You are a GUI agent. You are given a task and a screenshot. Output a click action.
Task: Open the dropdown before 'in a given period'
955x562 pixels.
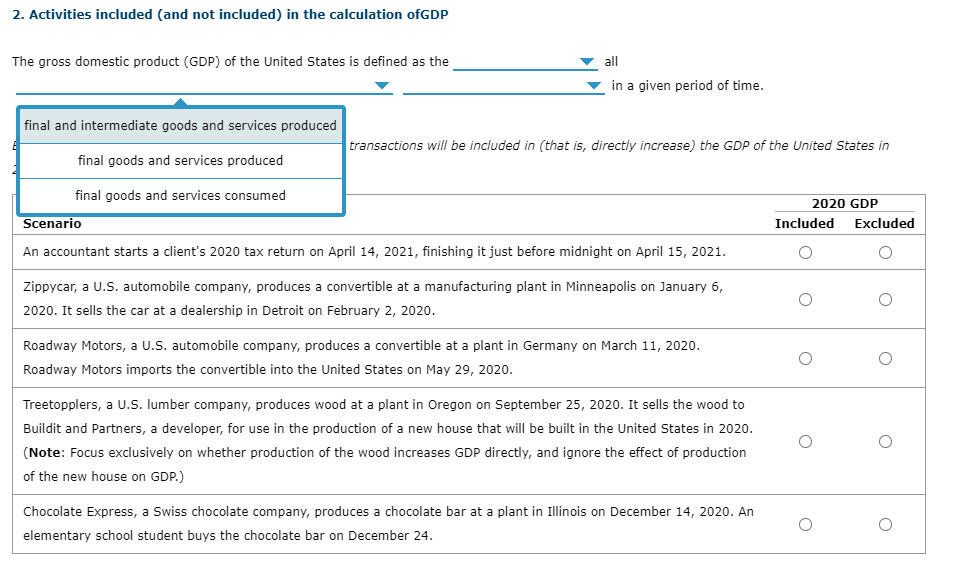click(503, 86)
